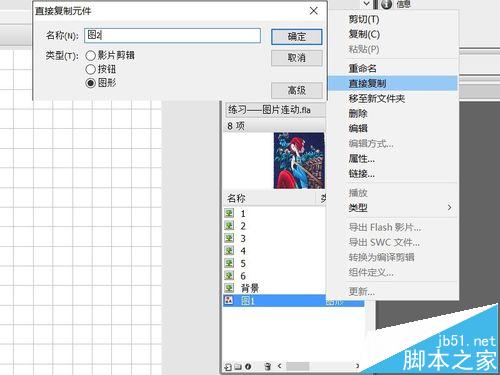The image size is (500, 375).
Task: Click the bitmap icon of 背景 item
Action: tap(229, 288)
